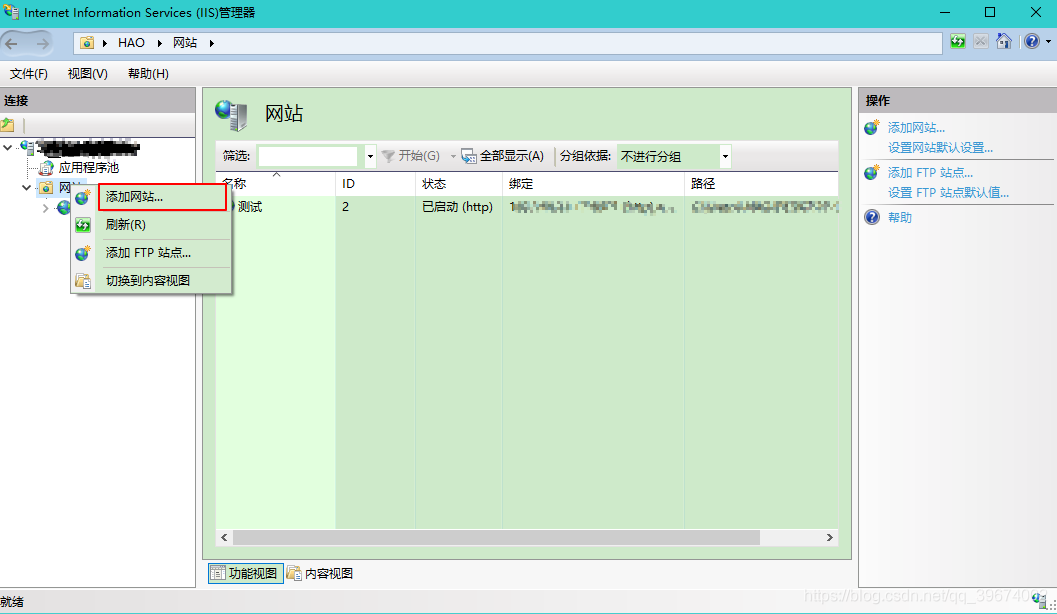1057x614 pixels.
Task: Click 添加网站... link in Actions pane
Action: click(x=916, y=127)
